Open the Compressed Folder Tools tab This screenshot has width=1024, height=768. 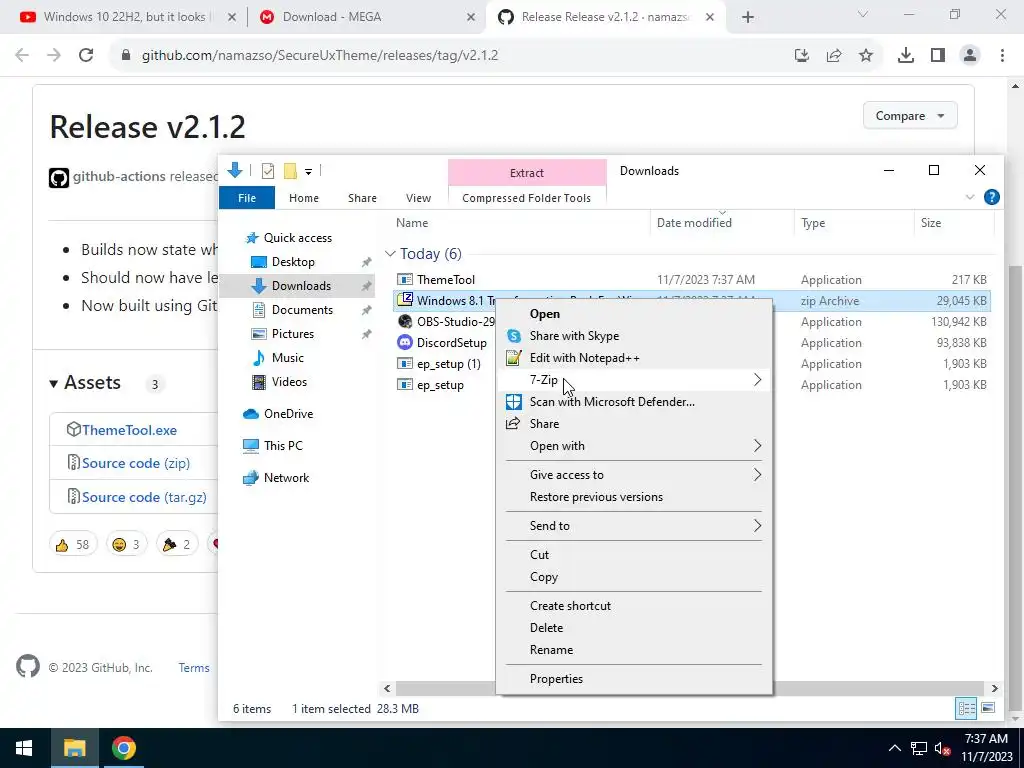(x=526, y=198)
